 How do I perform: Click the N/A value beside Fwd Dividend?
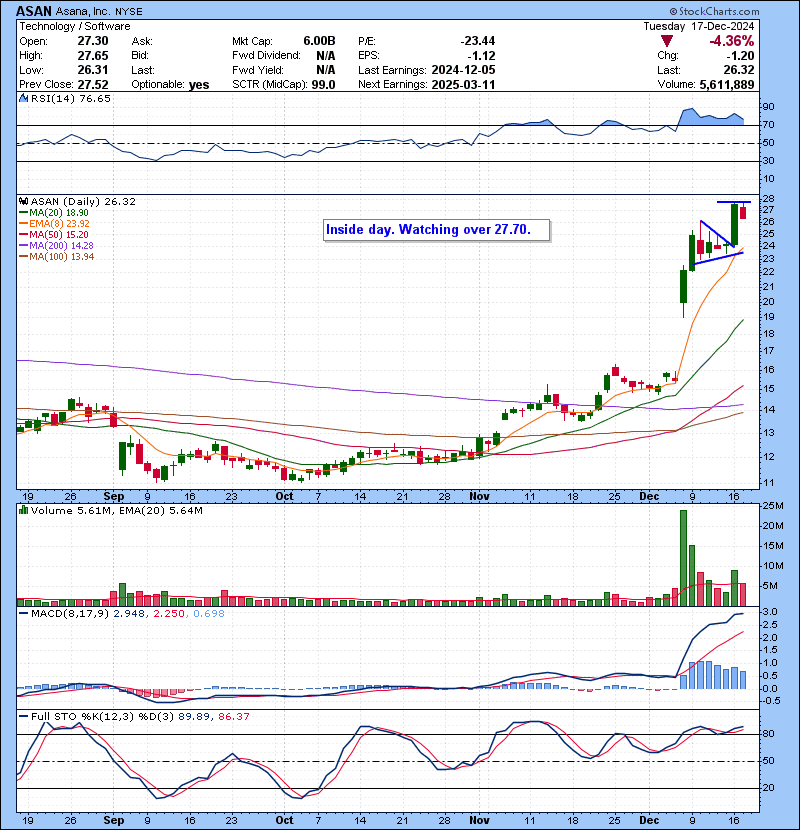326,56
